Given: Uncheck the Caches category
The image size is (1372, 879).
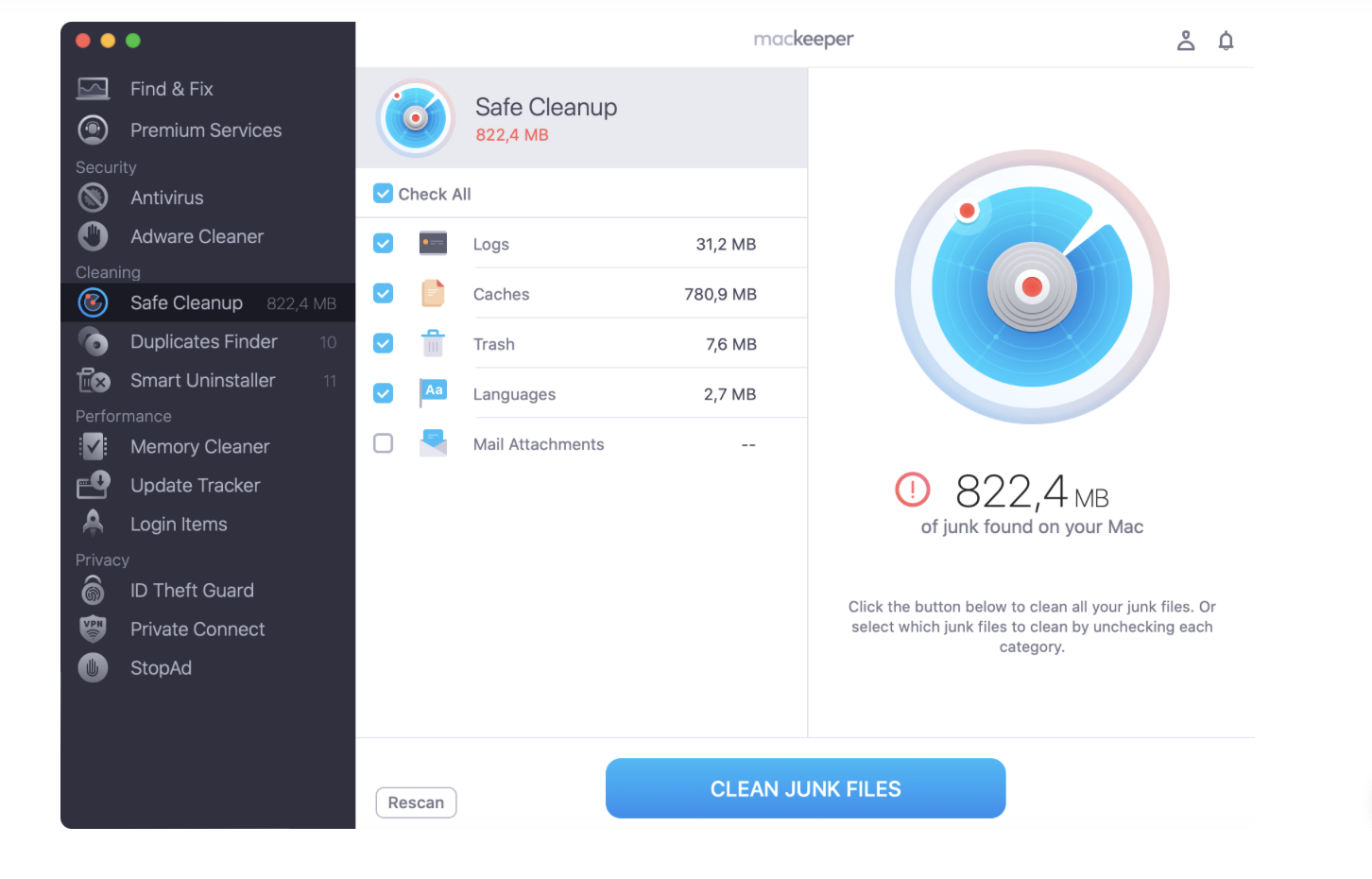Looking at the screenshot, I should pyautogui.click(x=384, y=293).
